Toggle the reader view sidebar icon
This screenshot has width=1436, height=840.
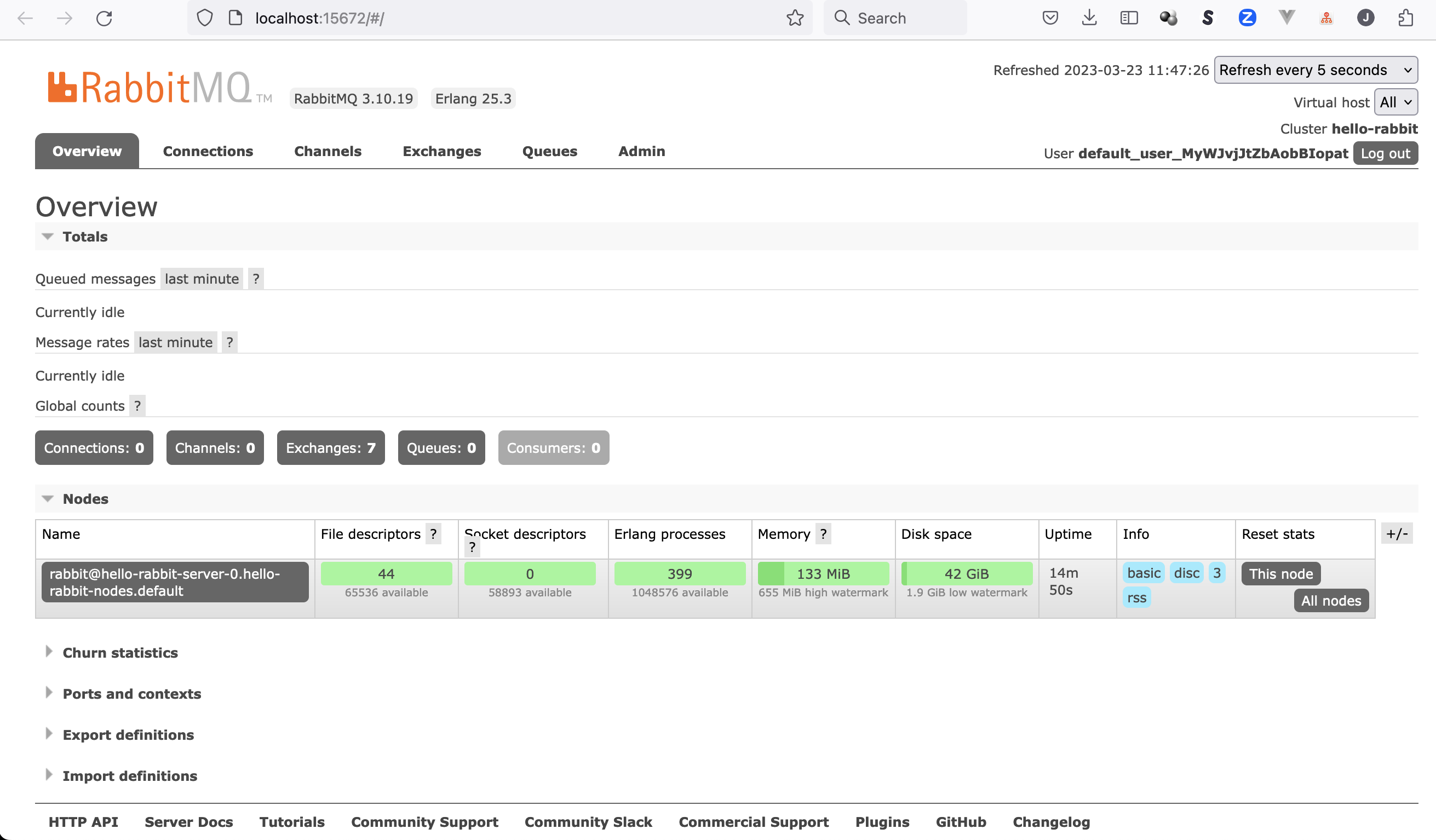1128,18
